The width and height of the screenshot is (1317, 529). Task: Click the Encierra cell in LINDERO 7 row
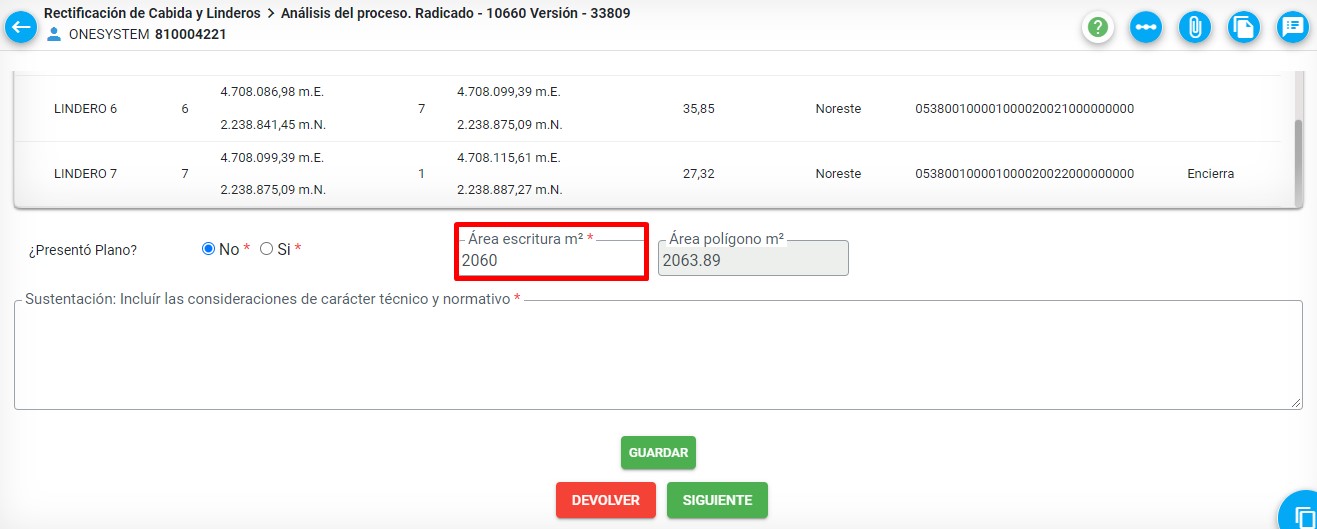[x=1211, y=174]
